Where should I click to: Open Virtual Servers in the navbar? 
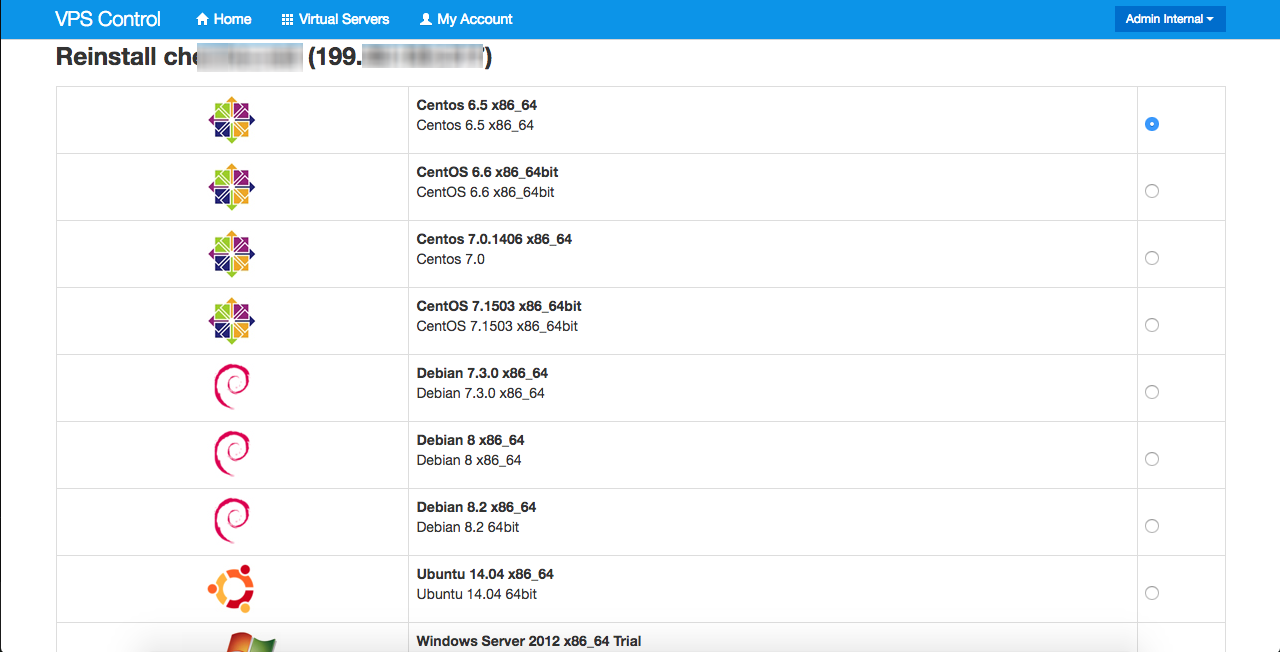336,19
